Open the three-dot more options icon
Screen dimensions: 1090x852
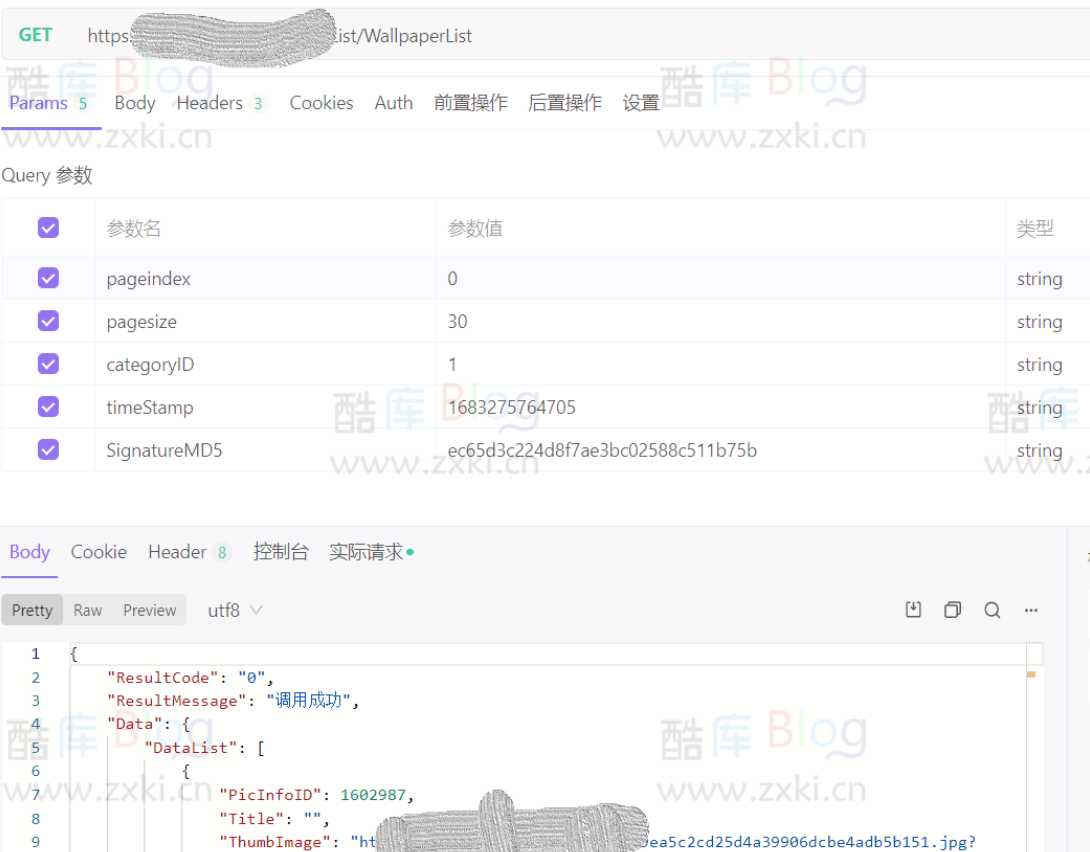point(1031,610)
